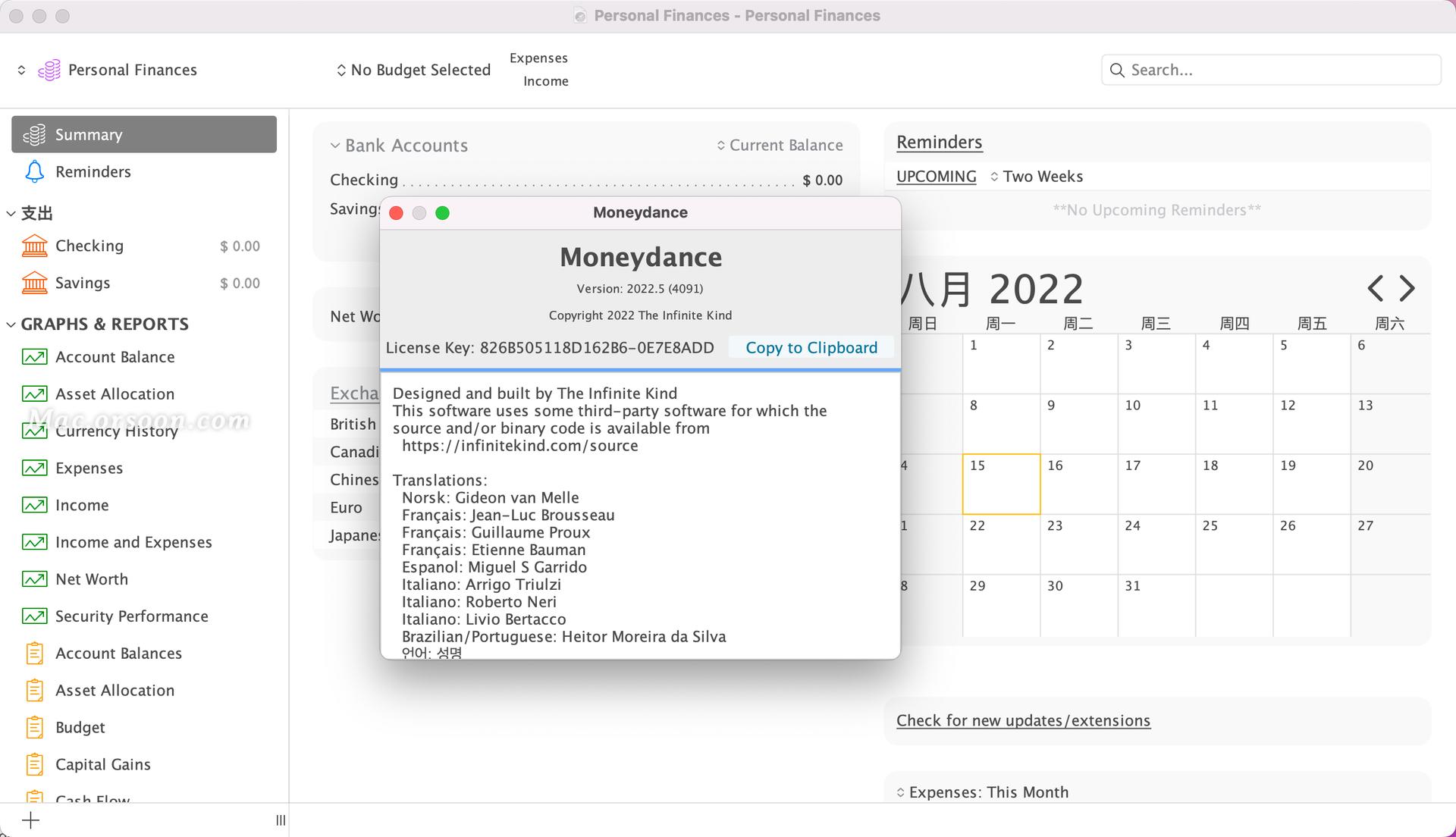The height and width of the screenshot is (837, 1456).
Task: Switch to the Expenses tab
Action: (538, 58)
